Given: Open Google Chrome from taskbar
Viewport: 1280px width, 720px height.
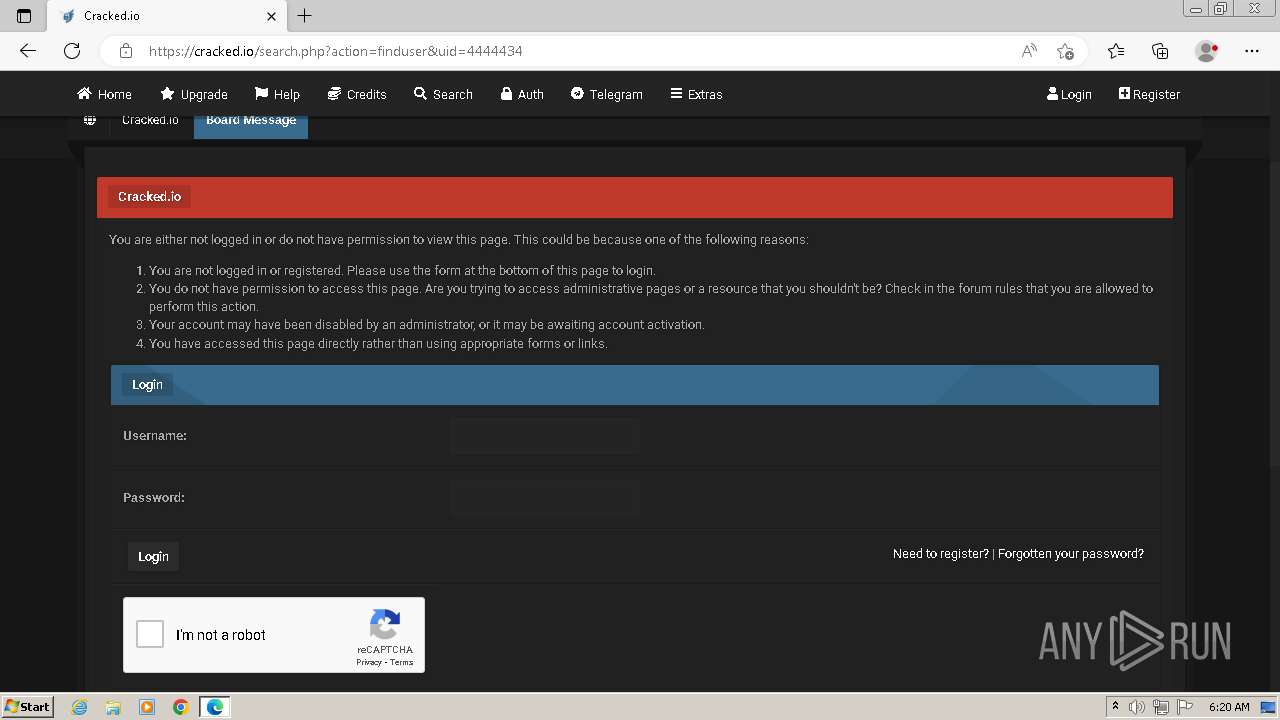Looking at the screenshot, I should click(x=181, y=707).
